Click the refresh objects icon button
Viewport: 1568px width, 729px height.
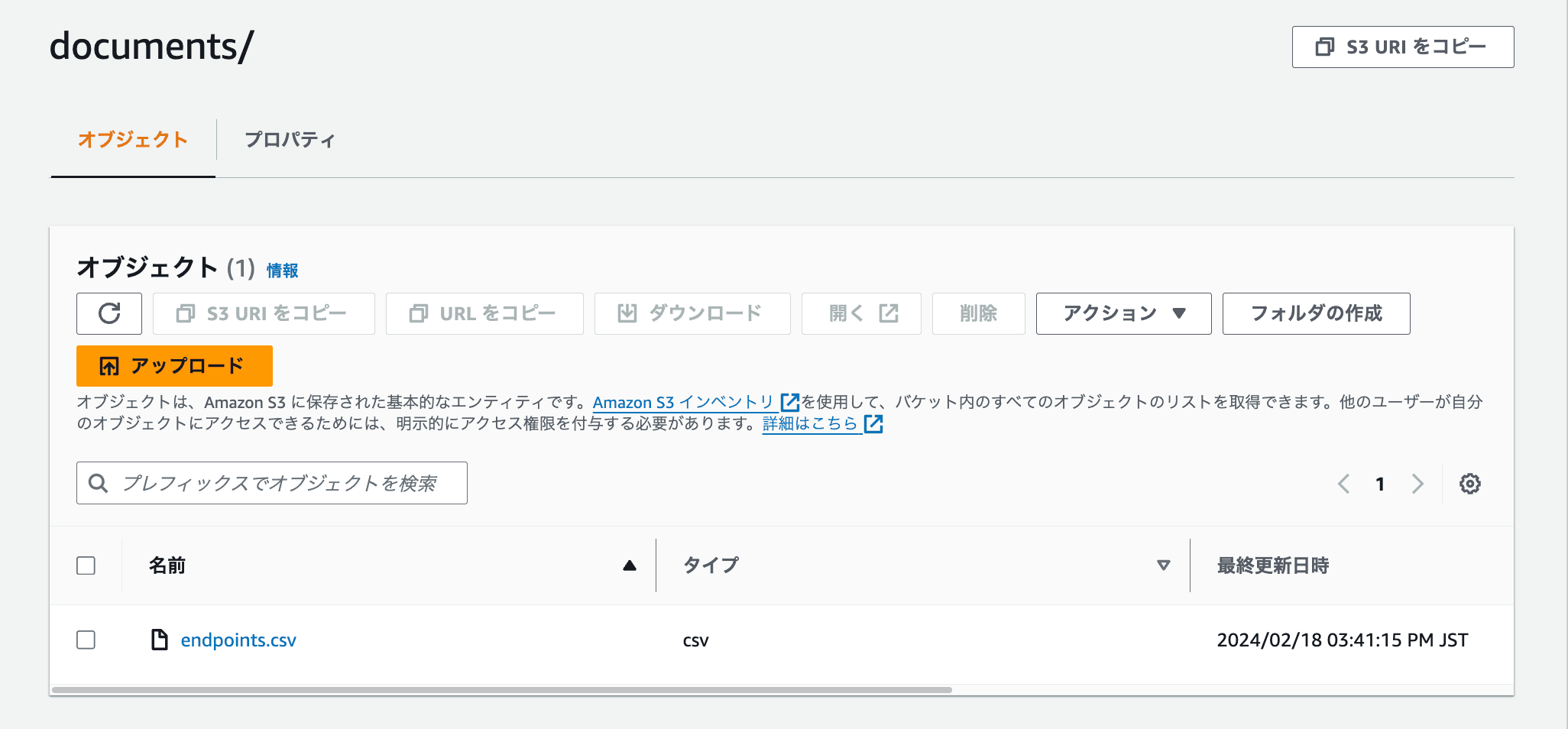(x=109, y=313)
